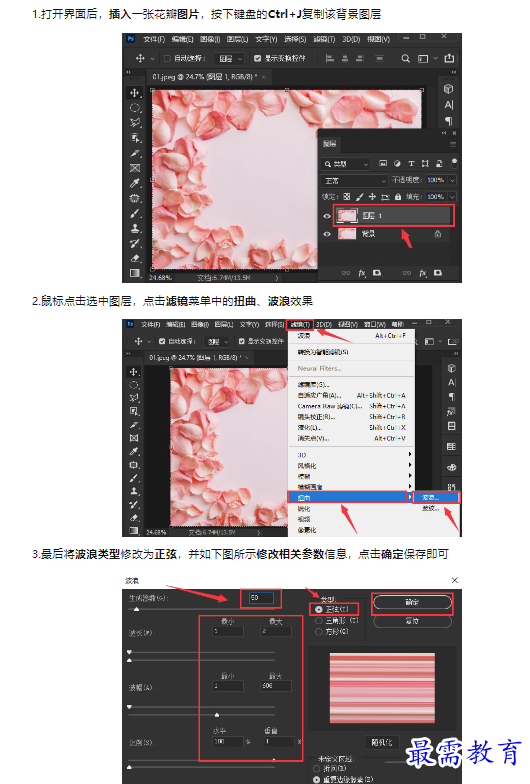Open the 图层 dropdown in step 1 options bar
The image size is (530, 784).
click(229, 59)
